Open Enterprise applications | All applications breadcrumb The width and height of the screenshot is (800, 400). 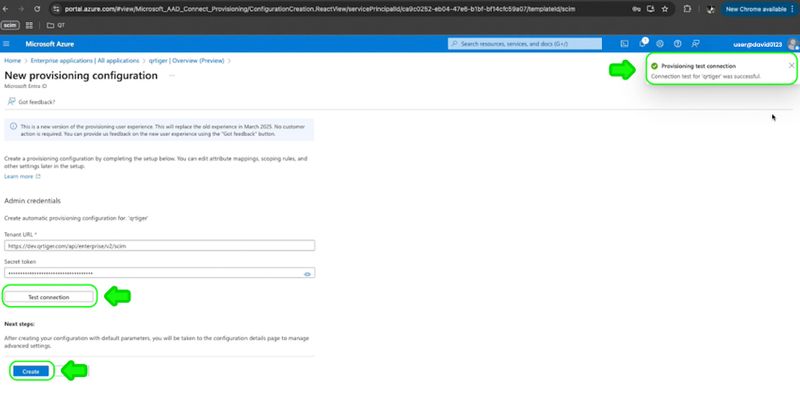pyautogui.click(x=85, y=61)
